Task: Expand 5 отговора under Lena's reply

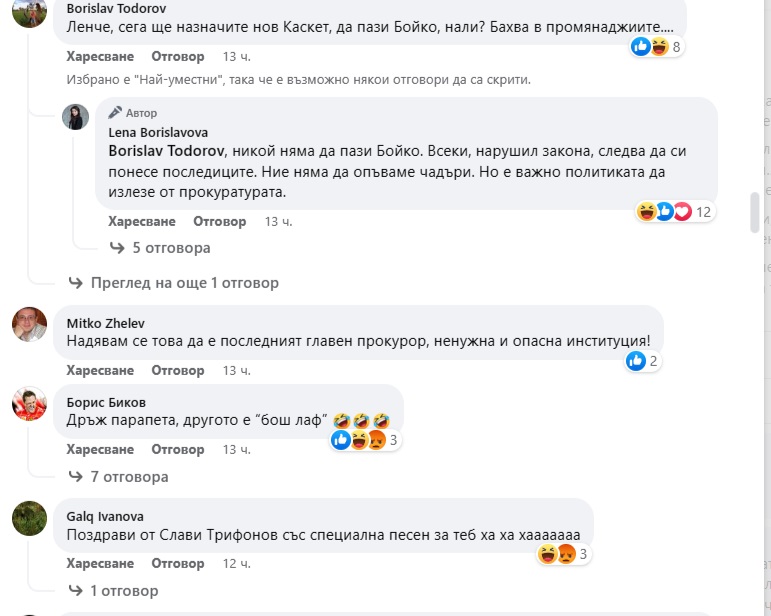Action: click(170, 248)
